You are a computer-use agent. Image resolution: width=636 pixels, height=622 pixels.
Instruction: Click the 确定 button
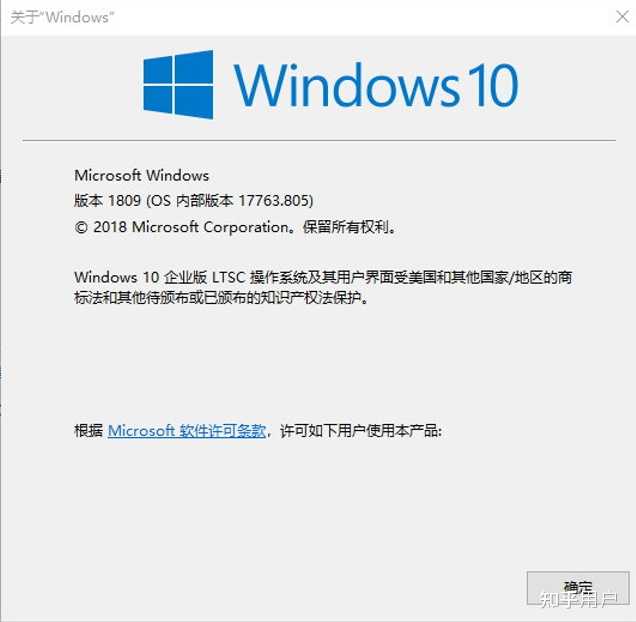578,588
